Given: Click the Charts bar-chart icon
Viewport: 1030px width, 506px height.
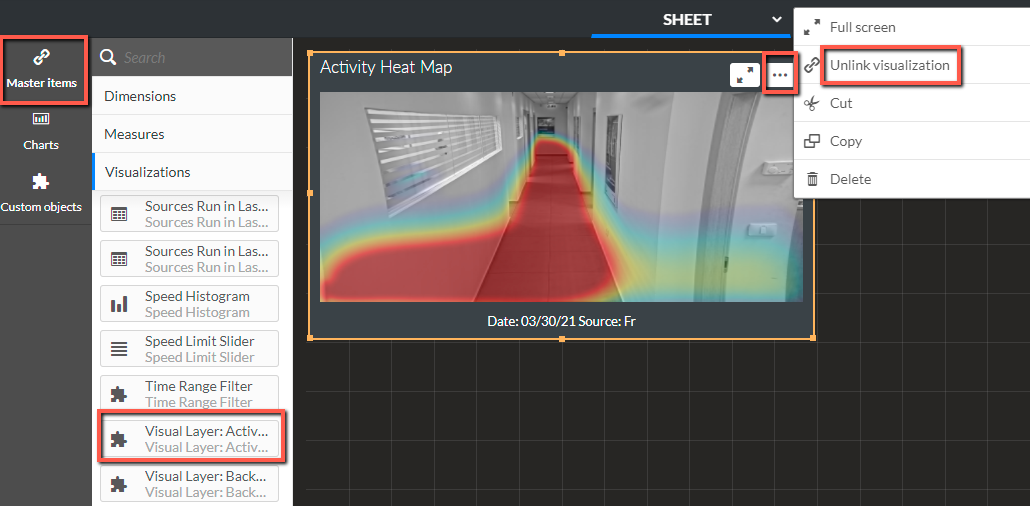Looking at the screenshot, I should tap(41, 119).
